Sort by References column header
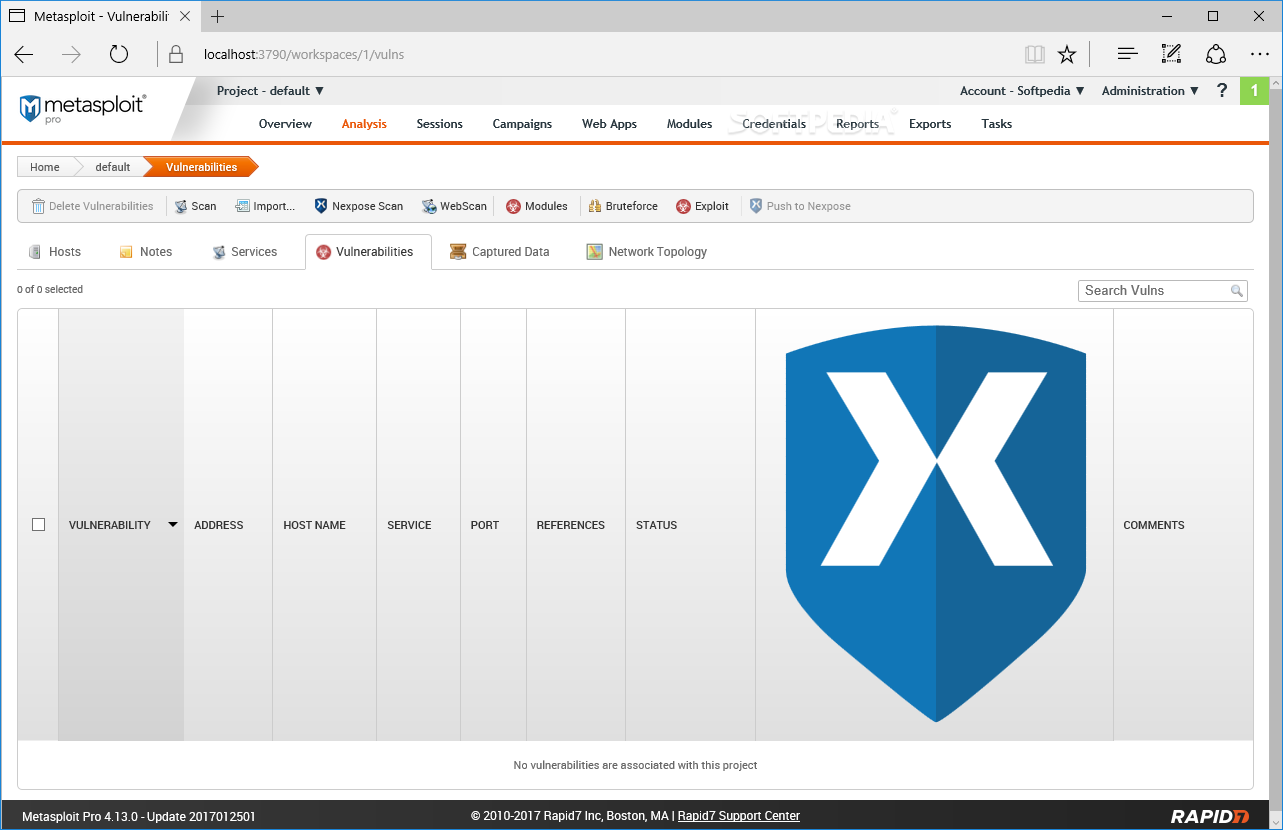Viewport: 1283px width, 830px height. click(571, 525)
